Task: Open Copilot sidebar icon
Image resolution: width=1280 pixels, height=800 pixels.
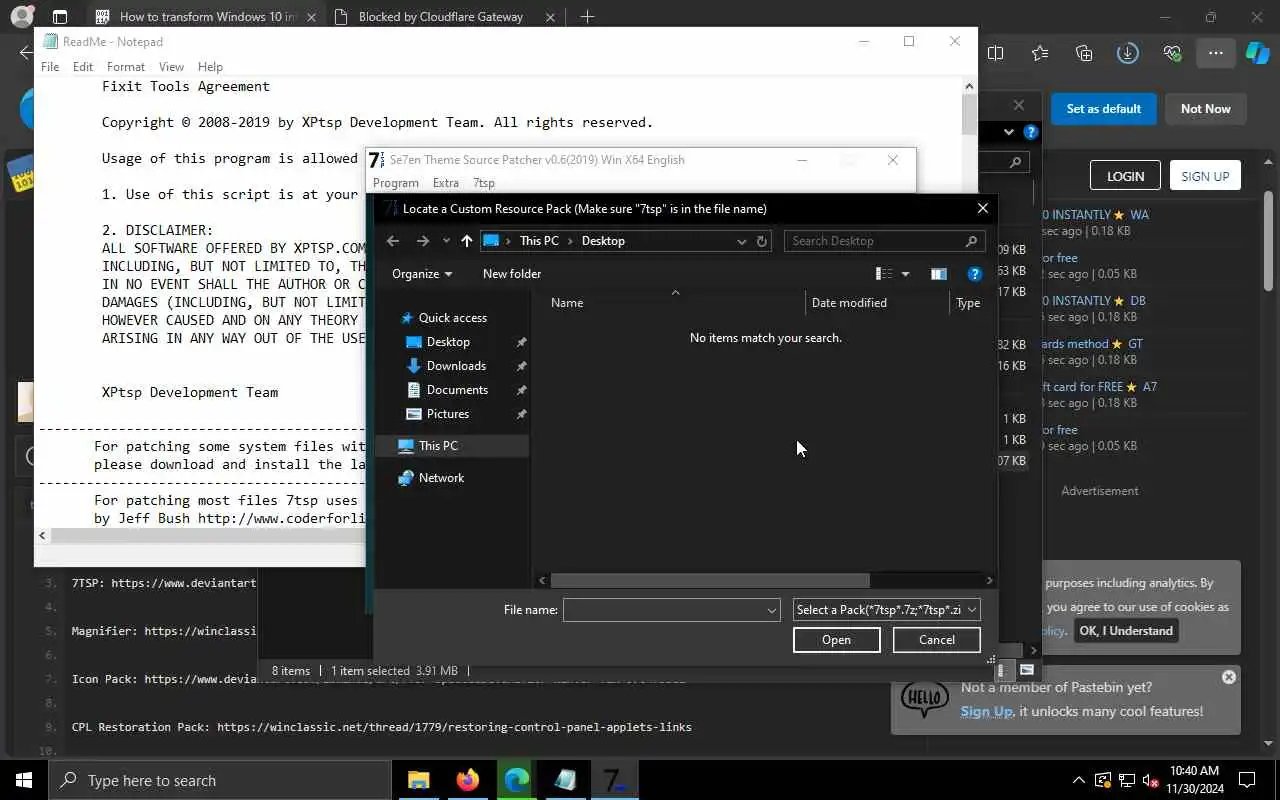Action: coord(1257,53)
